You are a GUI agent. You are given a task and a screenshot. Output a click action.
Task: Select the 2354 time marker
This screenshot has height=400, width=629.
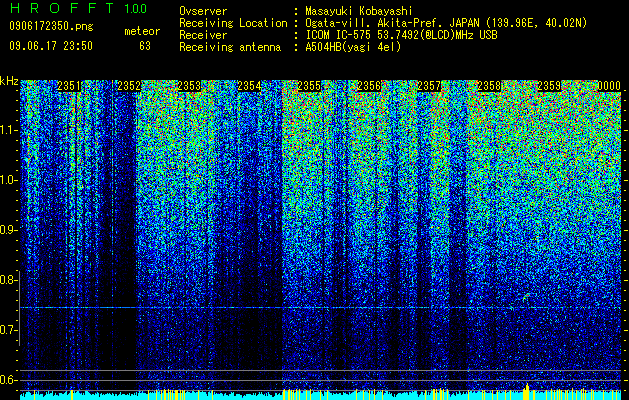click(249, 86)
